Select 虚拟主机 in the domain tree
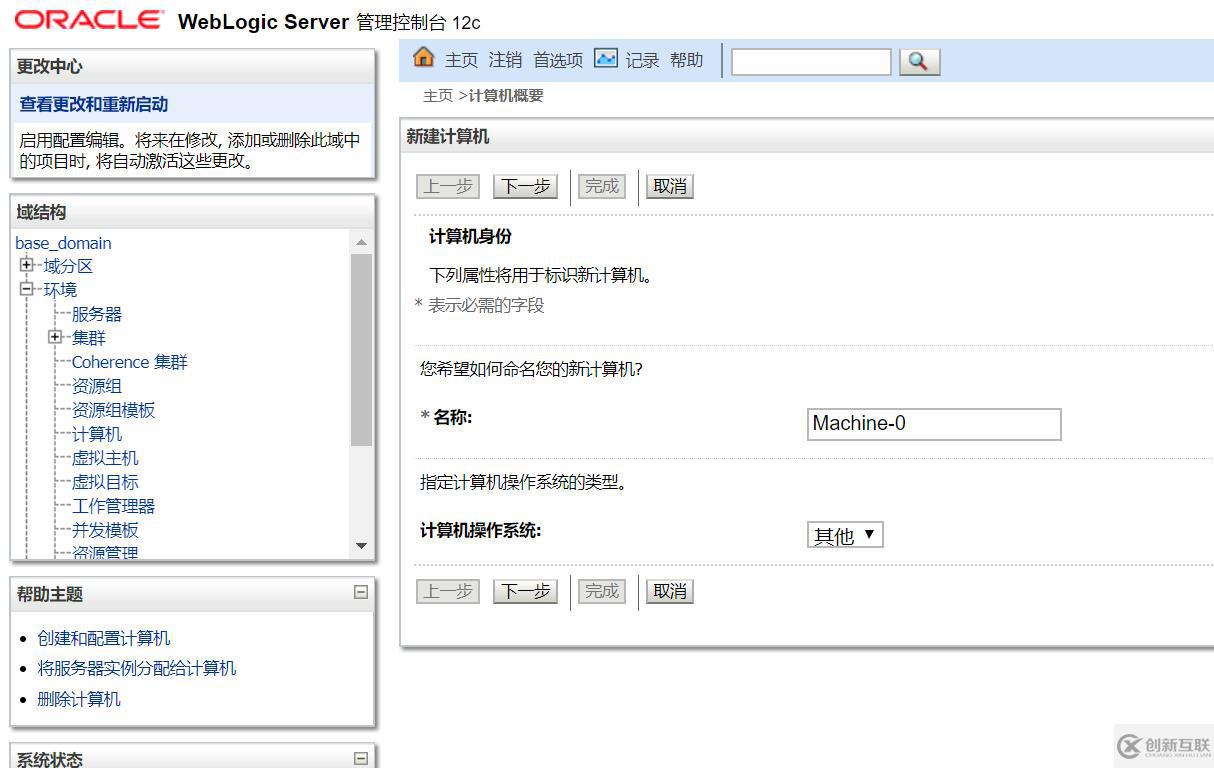1214x768 pixels. 105,458
